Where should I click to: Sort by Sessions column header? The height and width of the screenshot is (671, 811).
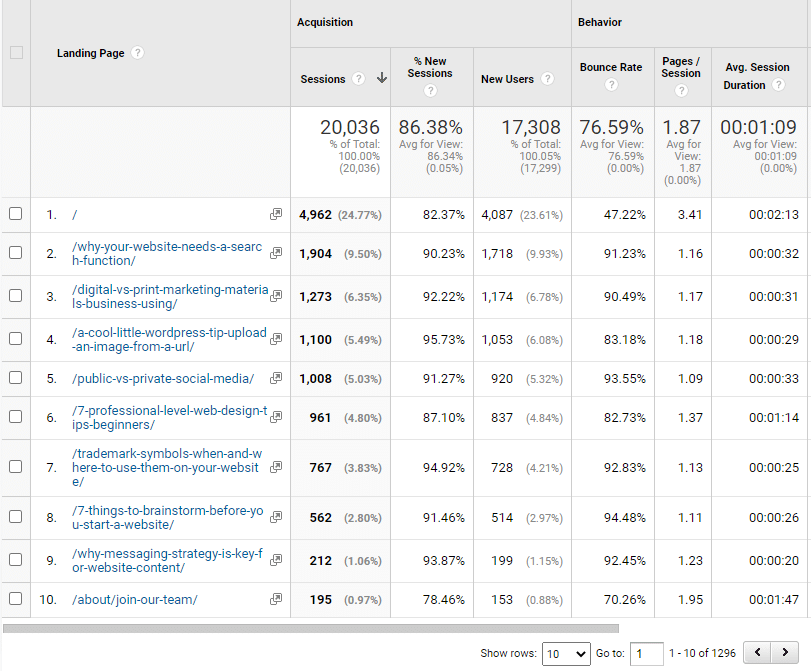[323, 79]
